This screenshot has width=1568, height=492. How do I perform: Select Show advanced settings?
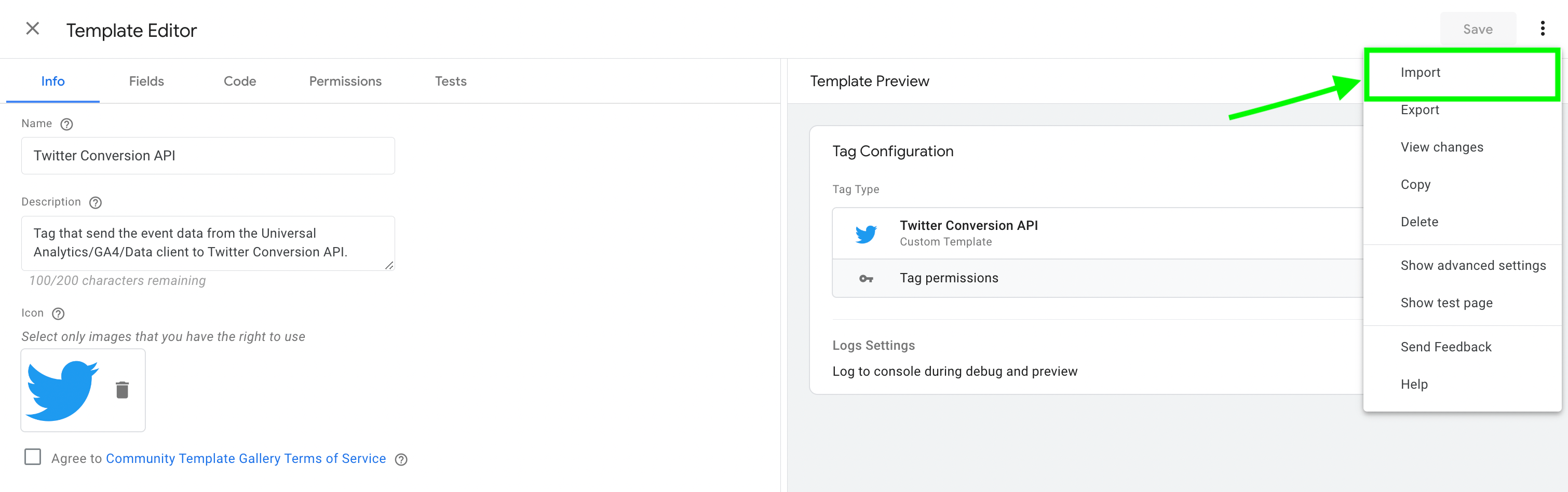(x=1462, y=266)
